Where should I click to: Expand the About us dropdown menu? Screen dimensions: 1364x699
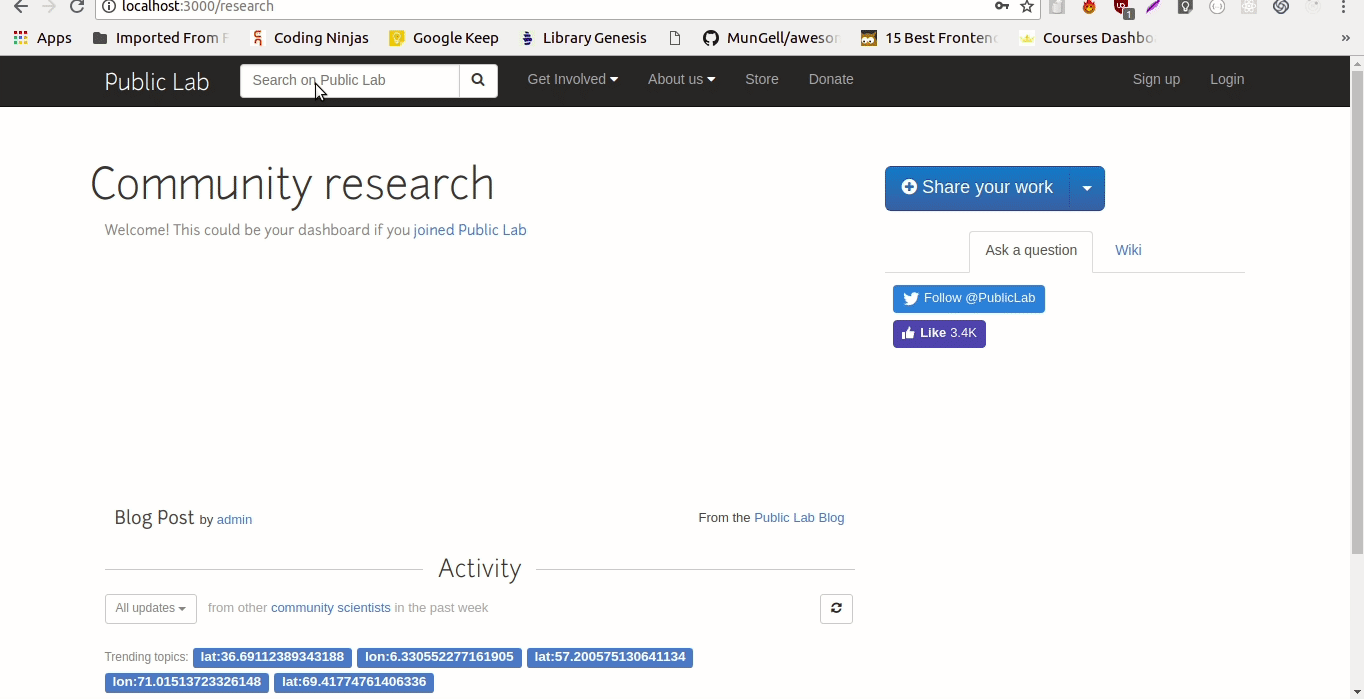coord(681,79)
